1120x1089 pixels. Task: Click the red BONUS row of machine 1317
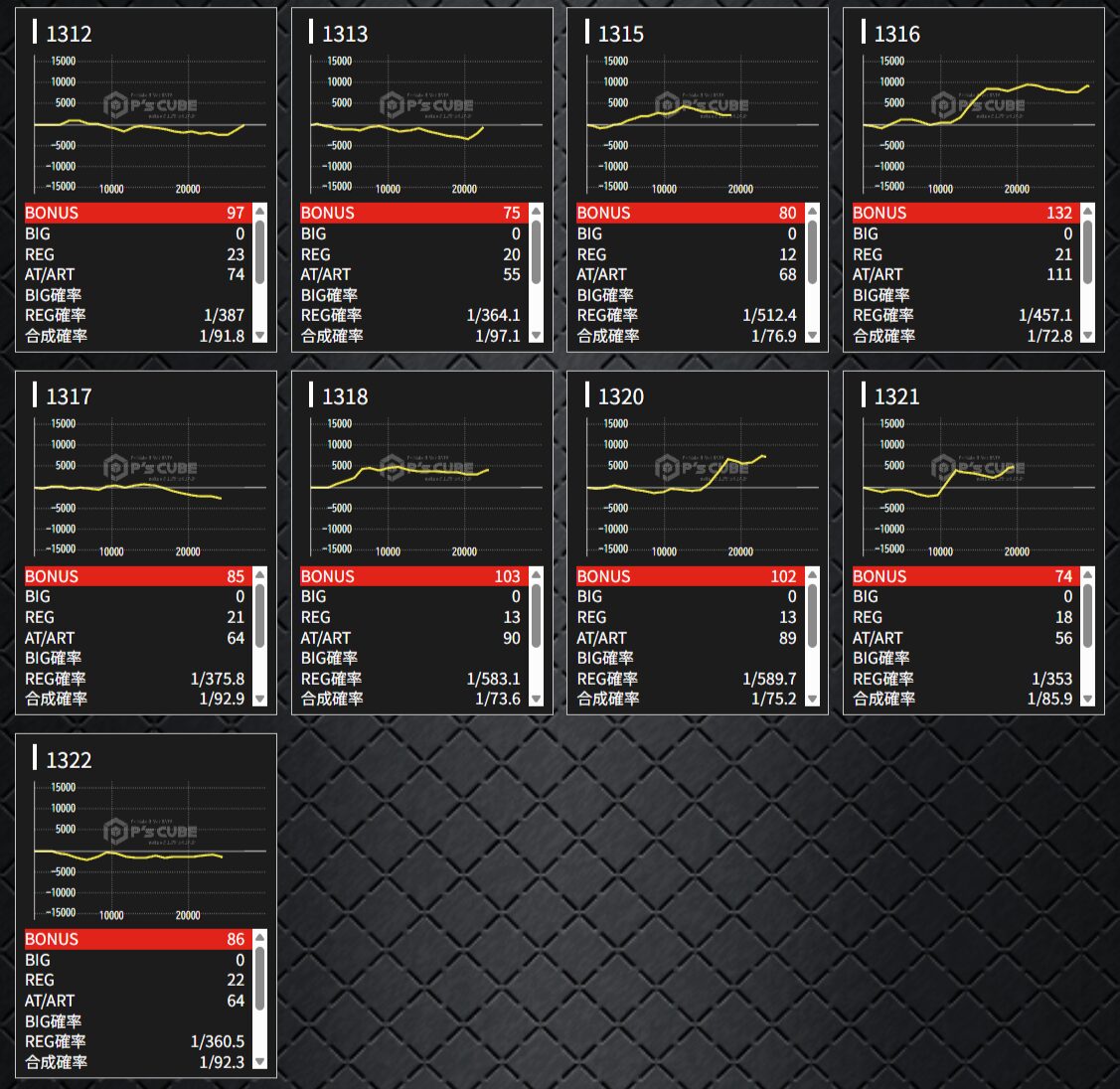(x=135, y=576)
